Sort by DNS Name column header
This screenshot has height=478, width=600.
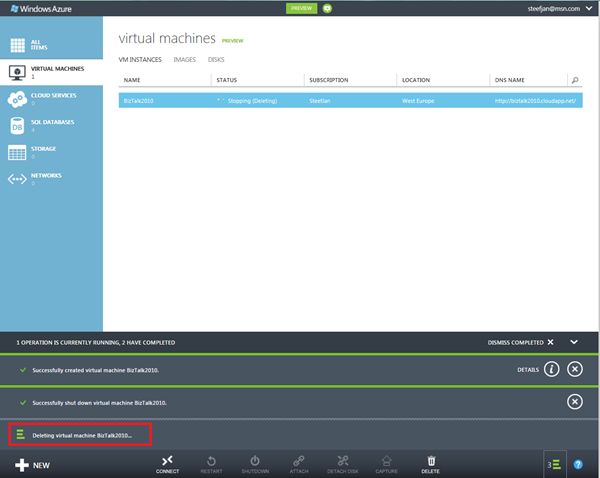click(x=509, y=80)
